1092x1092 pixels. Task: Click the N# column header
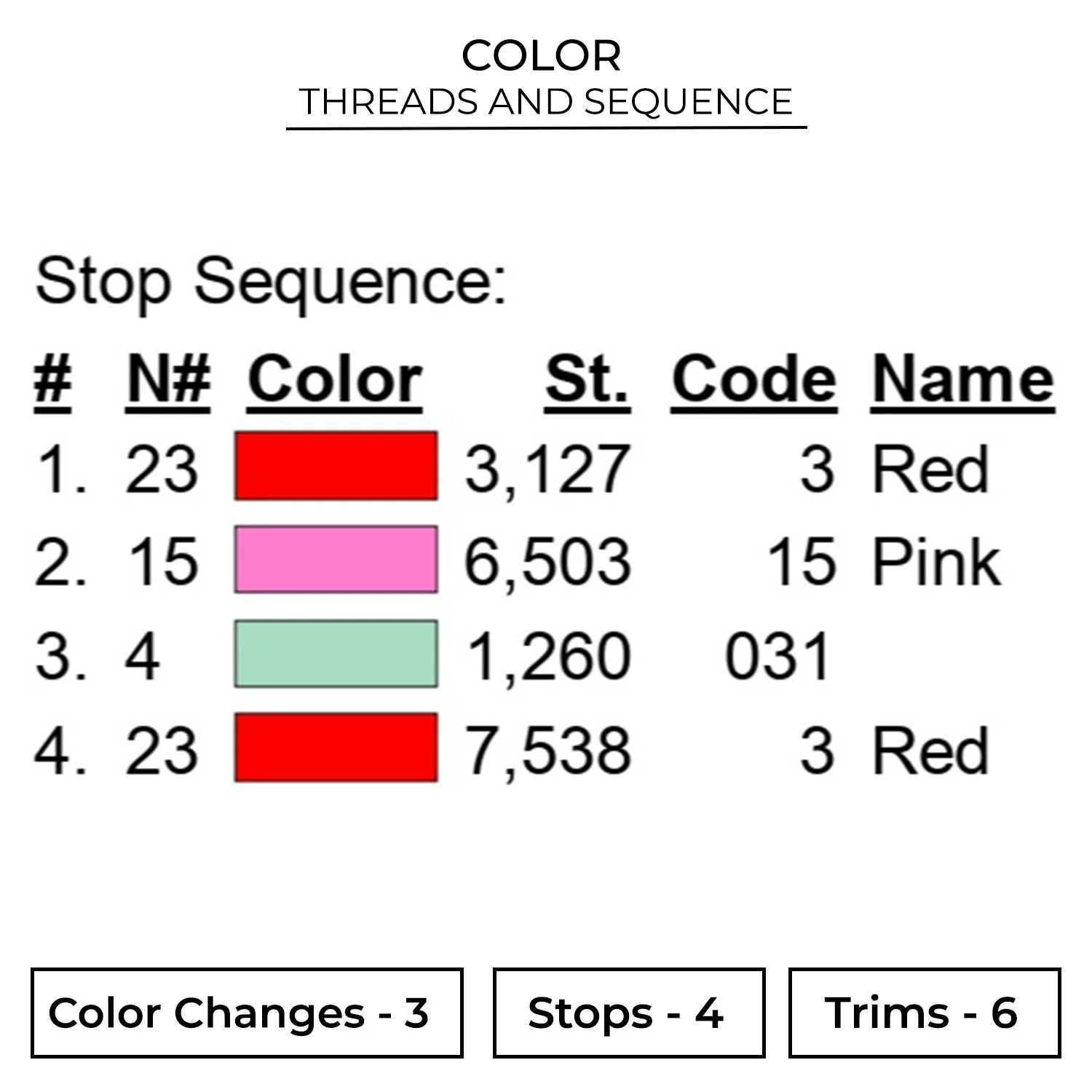coord(168,380)
